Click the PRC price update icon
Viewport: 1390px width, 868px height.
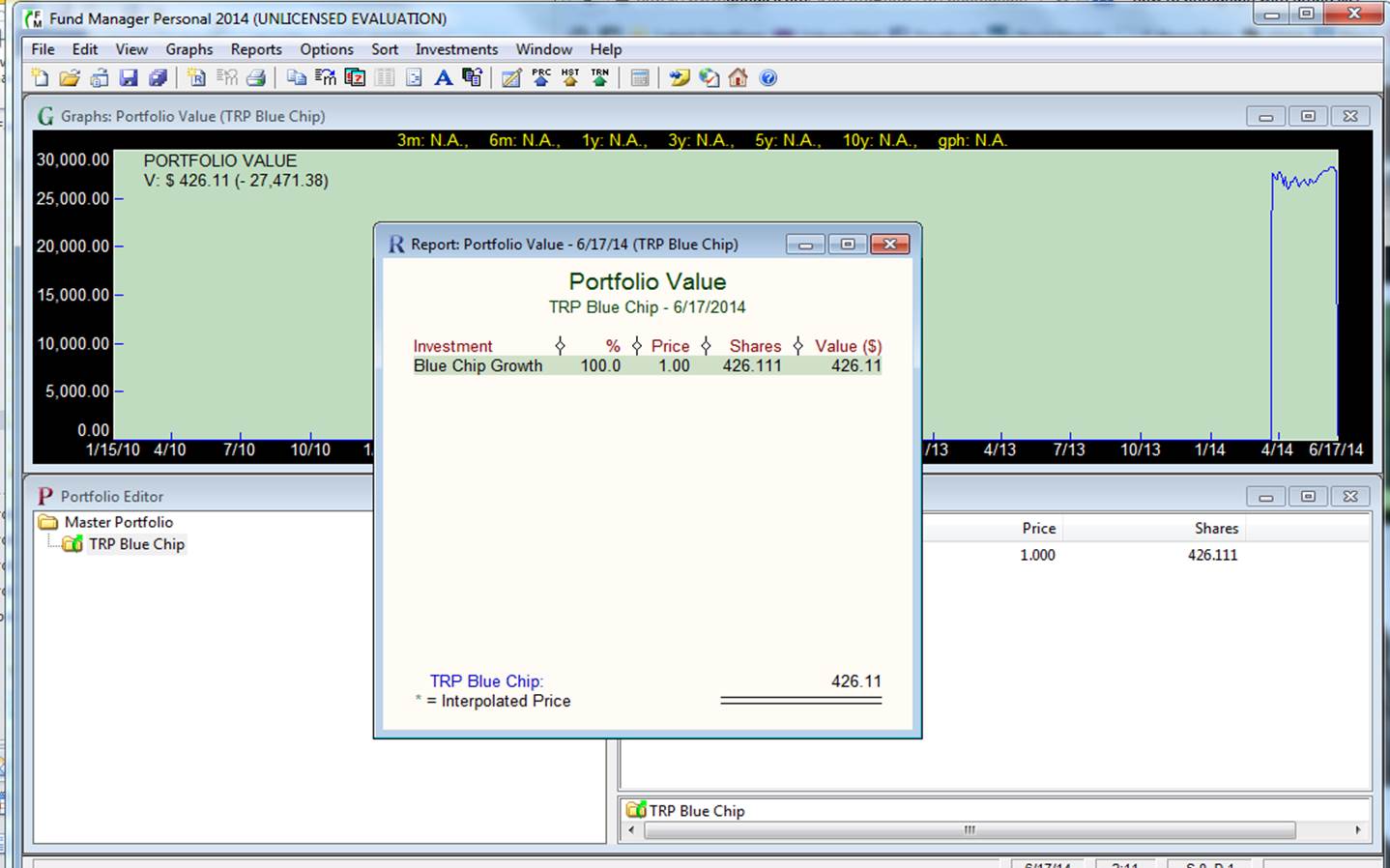coord(541,78)
